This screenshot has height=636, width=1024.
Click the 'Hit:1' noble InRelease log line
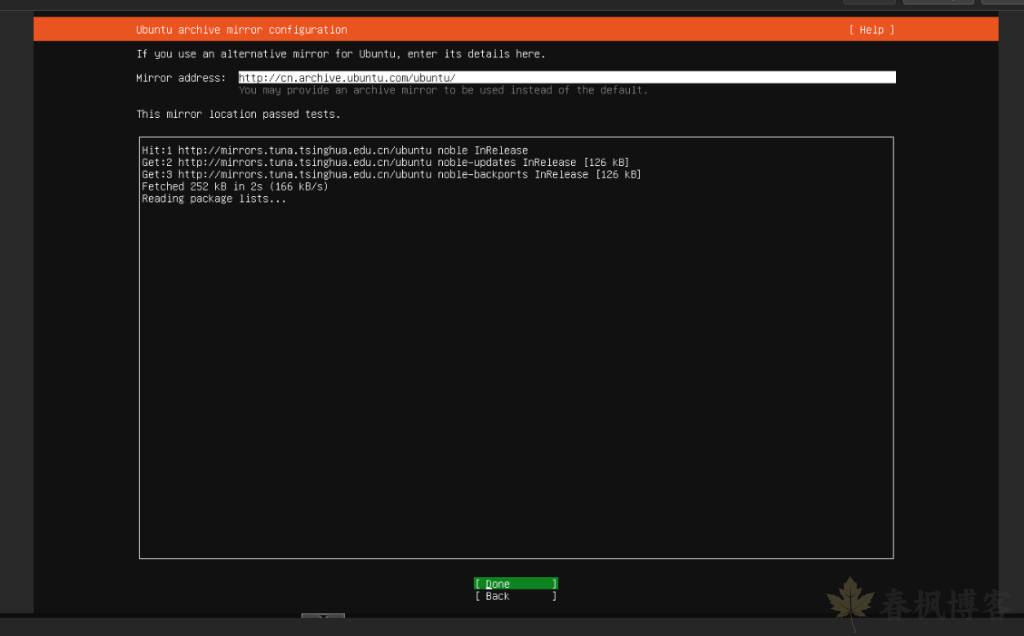[335, 151]
